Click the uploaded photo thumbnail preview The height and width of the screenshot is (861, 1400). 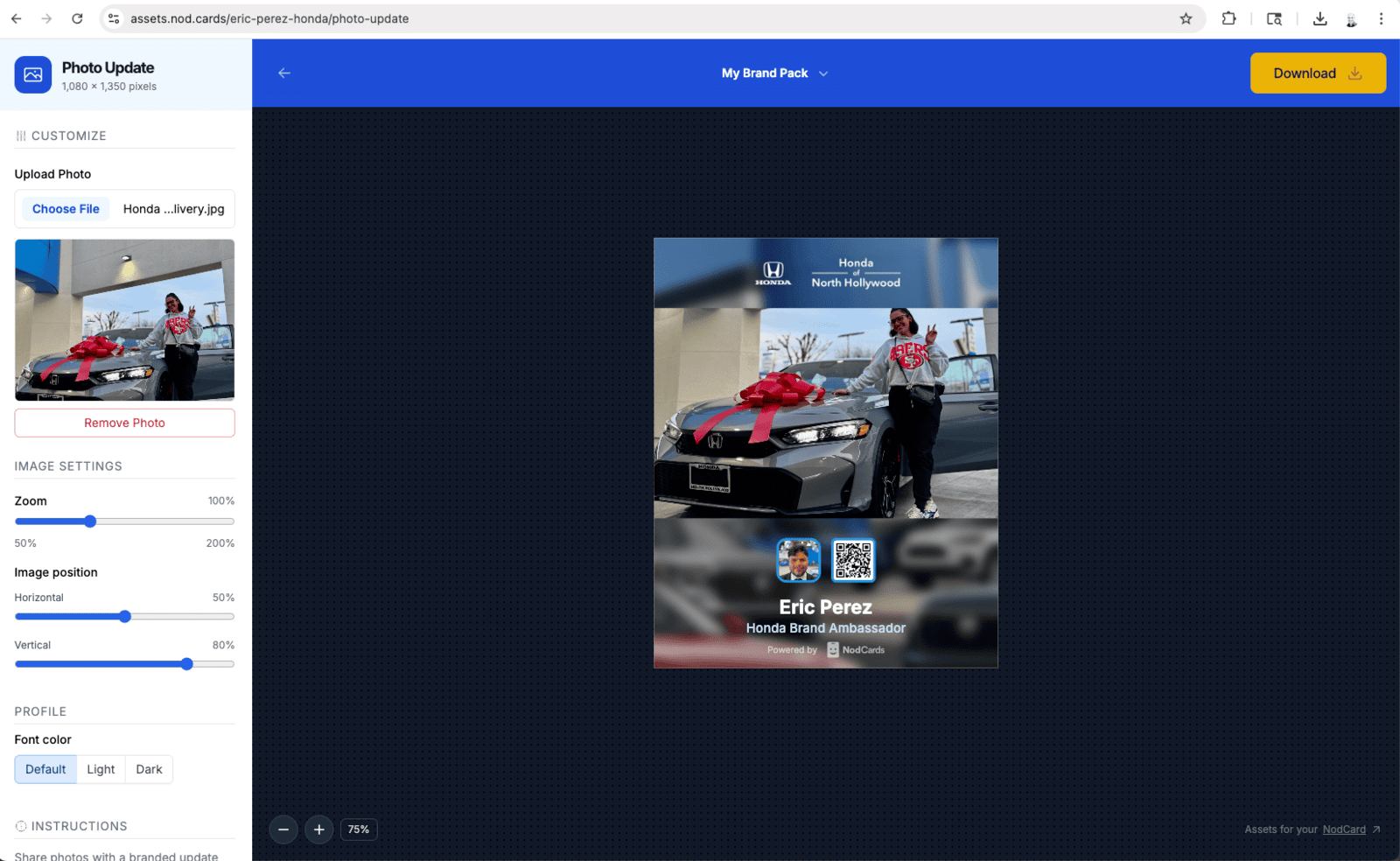[124, 320]
